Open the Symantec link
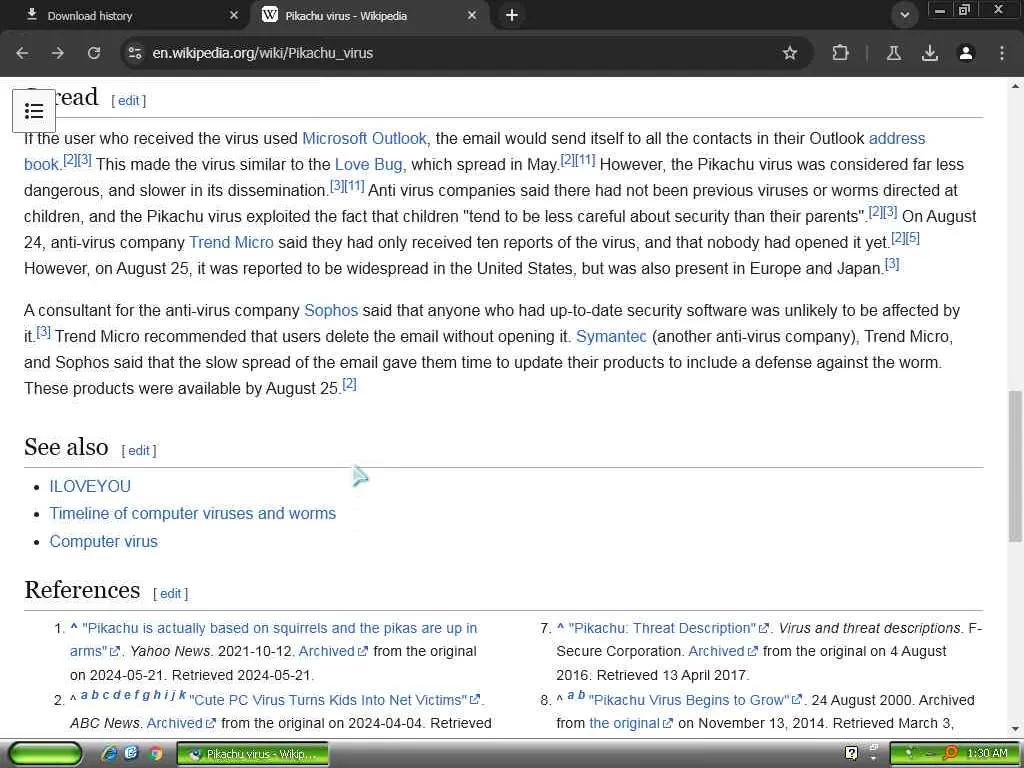Image resolution: width=1024 pixels, height=768 pixels. pyautogui.click(x=611, y=336)
